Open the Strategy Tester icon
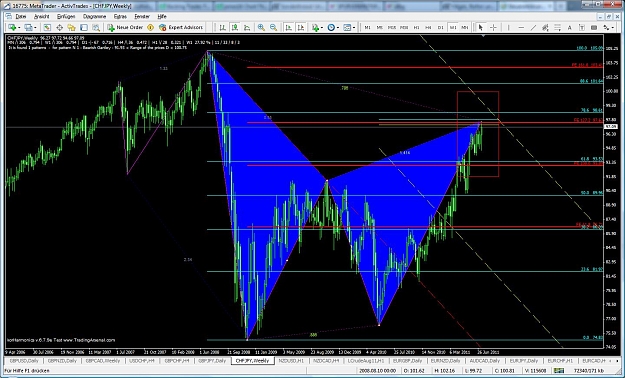Screen dimensions: 625x378 tap(96, 28)
